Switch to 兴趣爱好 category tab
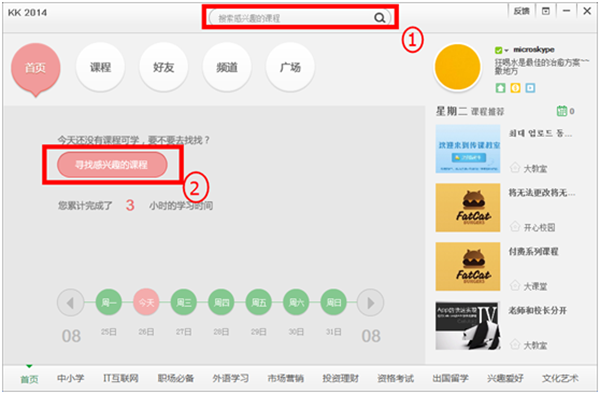Image resolution: width=600 pixels, height=394 pixels. [x=505, y=378]
